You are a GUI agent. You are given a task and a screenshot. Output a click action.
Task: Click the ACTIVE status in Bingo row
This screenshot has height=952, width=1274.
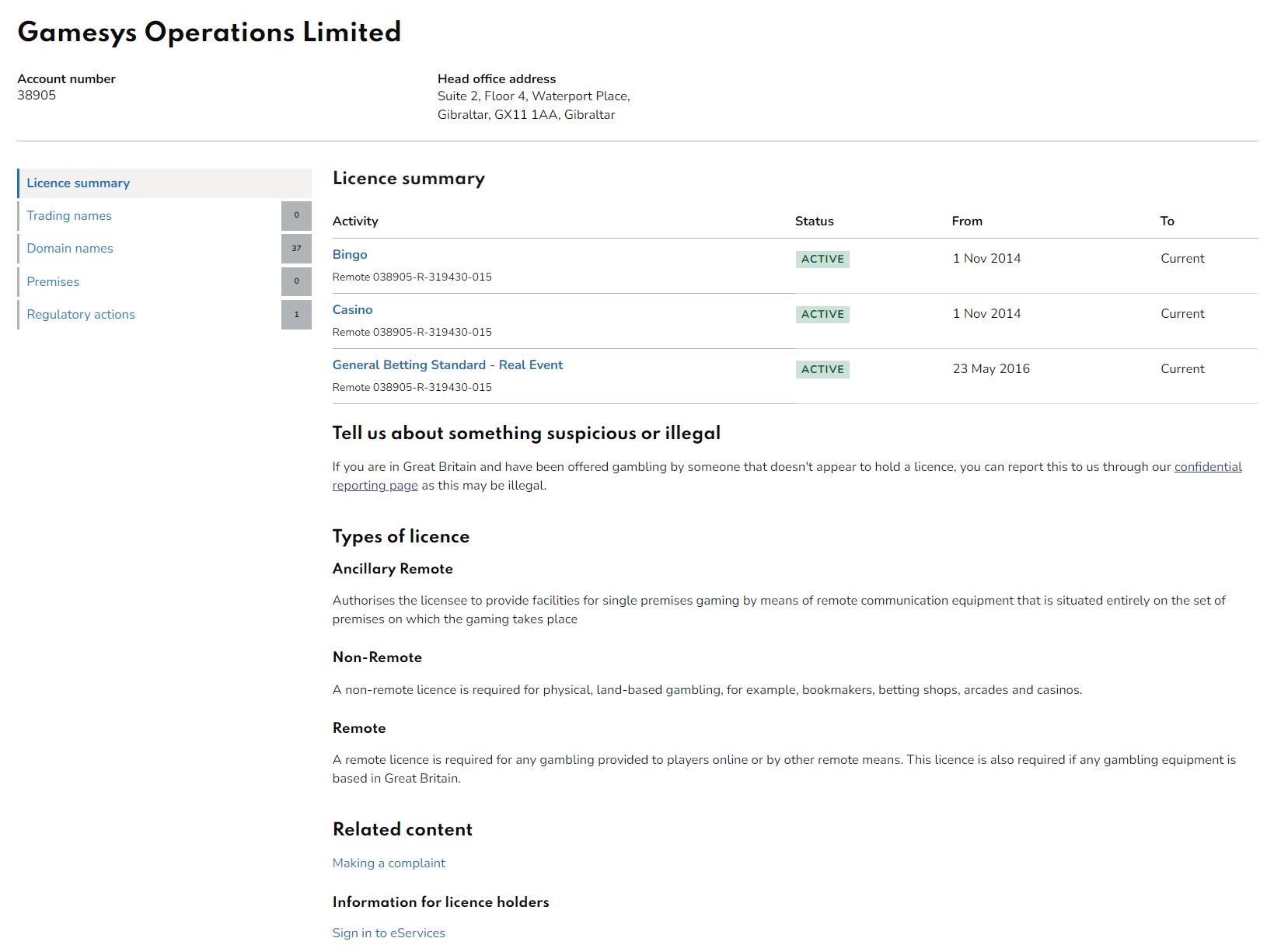pyautogui.click(x=822, y=260)
